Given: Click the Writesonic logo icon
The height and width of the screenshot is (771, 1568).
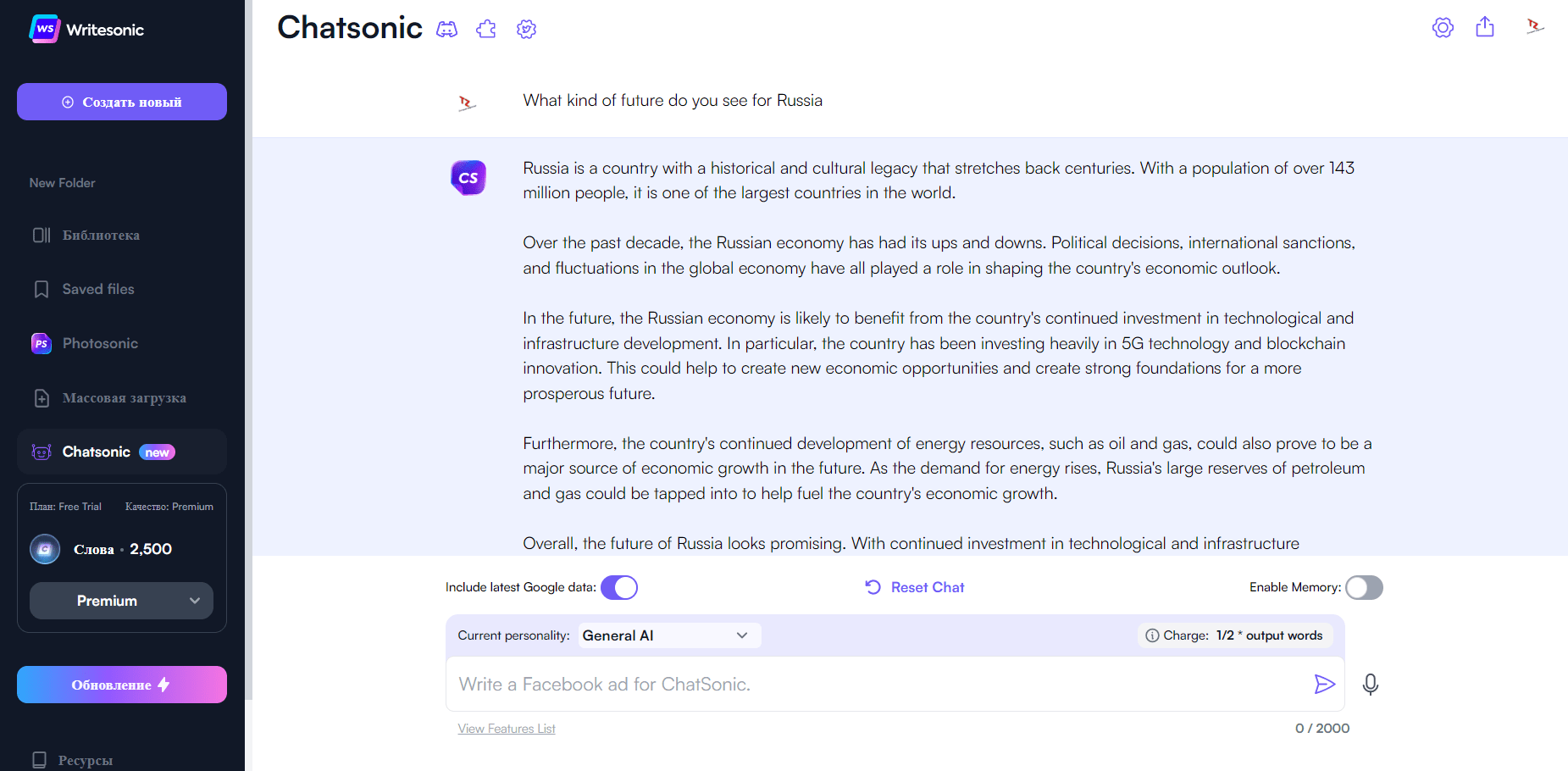Looking at the screenshot, I should point(44,29).
